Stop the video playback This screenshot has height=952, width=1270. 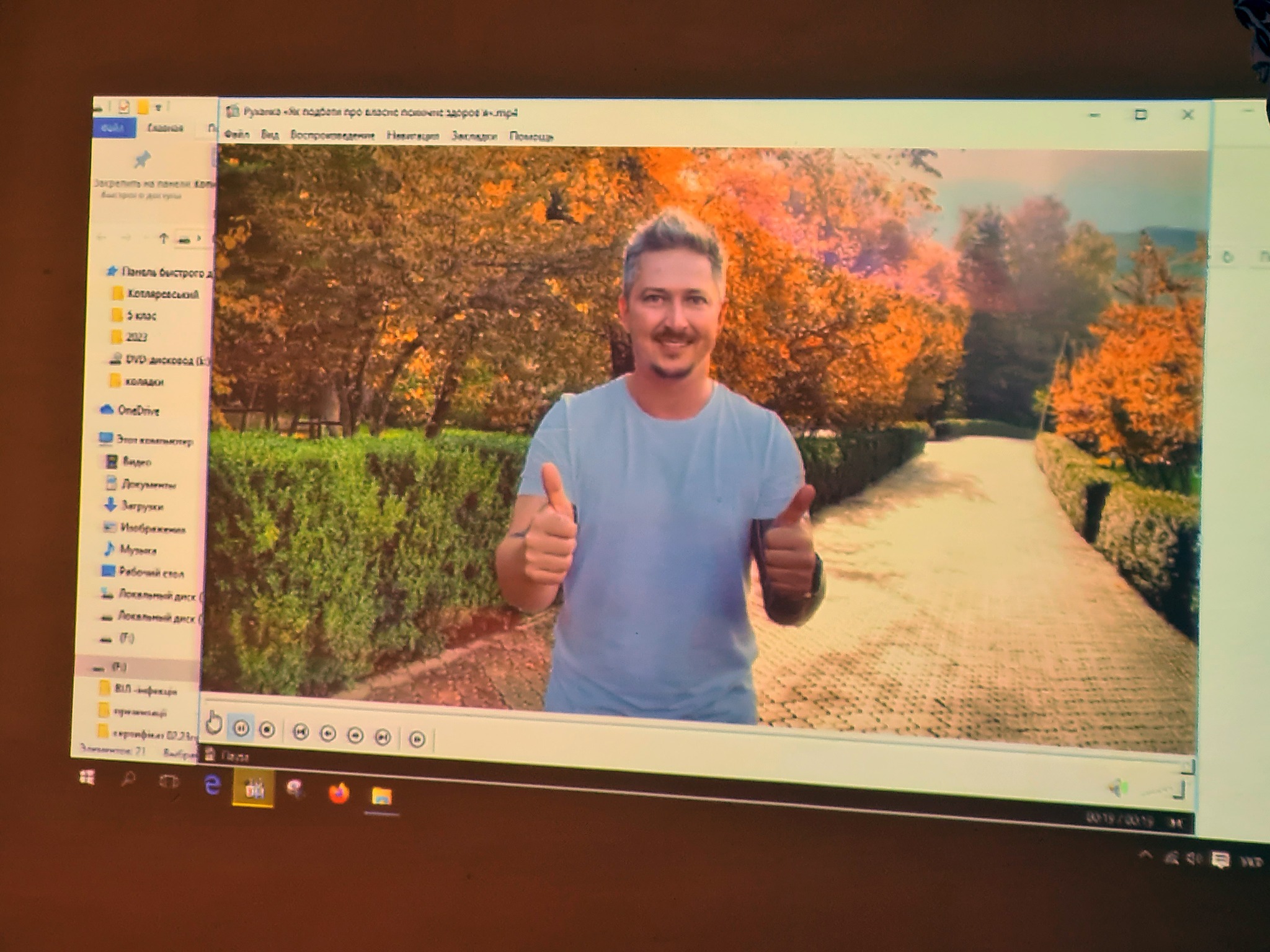tap(267, 729)
